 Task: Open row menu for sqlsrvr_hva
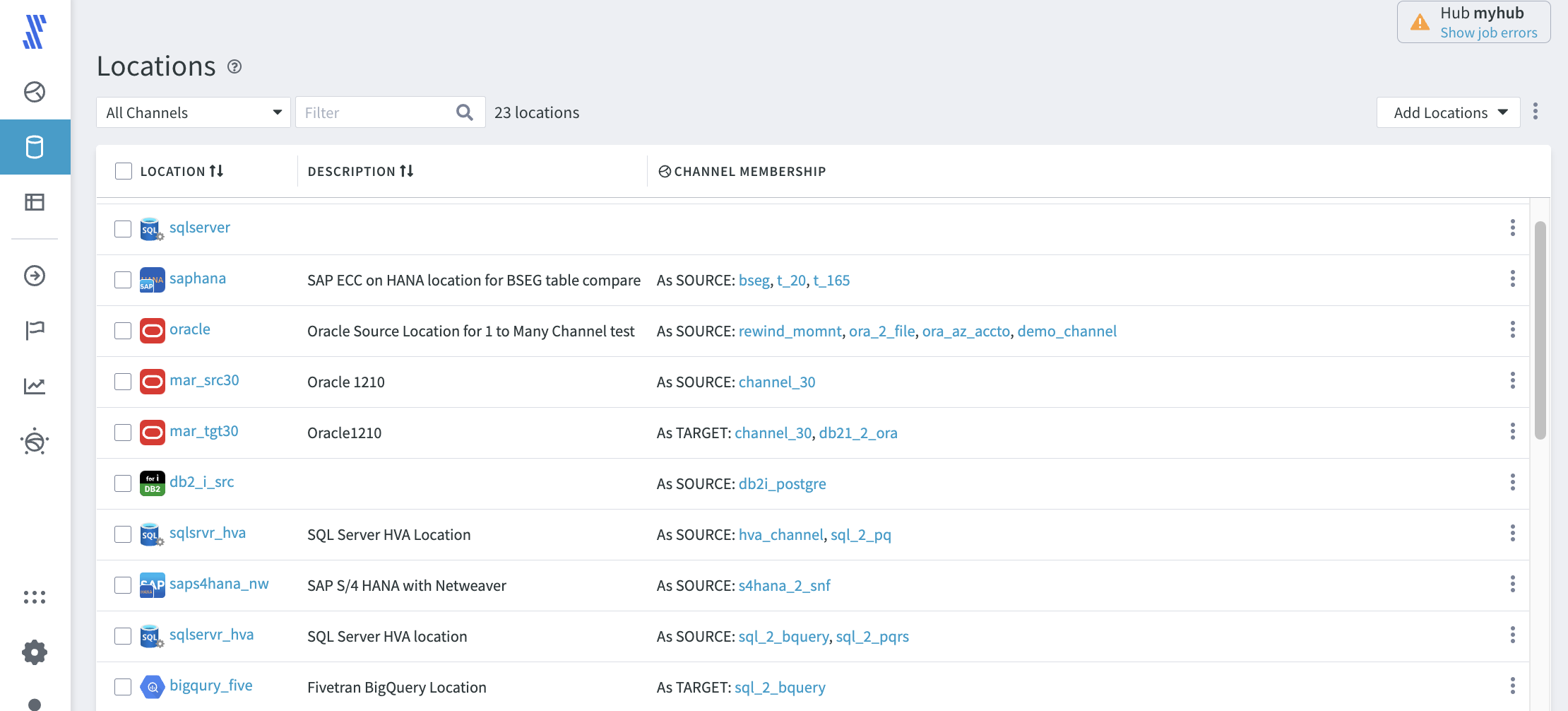tap(1513, 533)
